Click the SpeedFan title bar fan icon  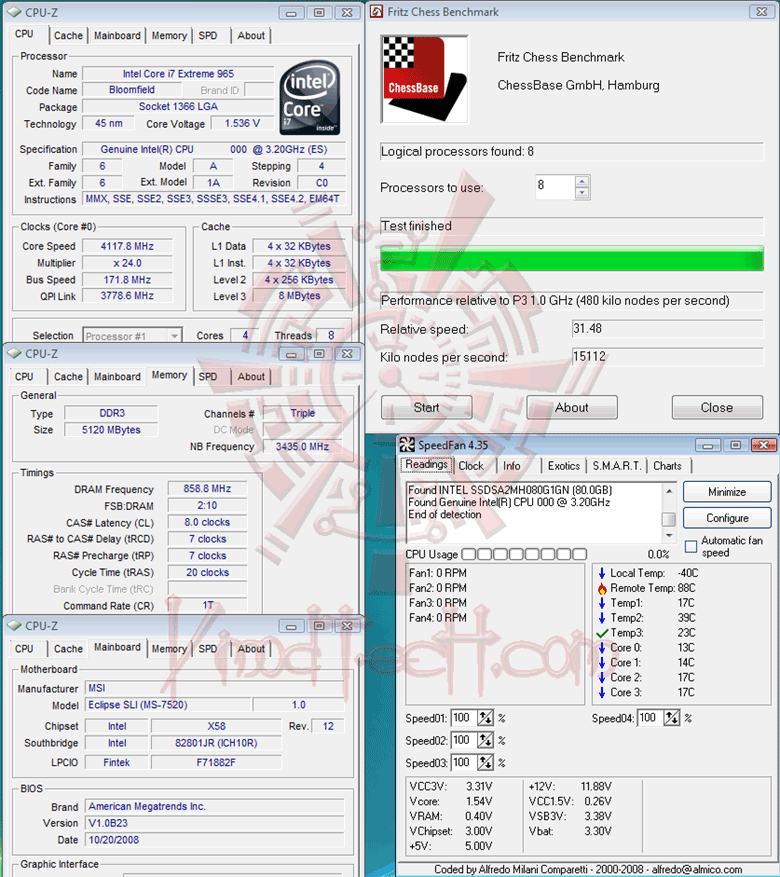(406, 445)
